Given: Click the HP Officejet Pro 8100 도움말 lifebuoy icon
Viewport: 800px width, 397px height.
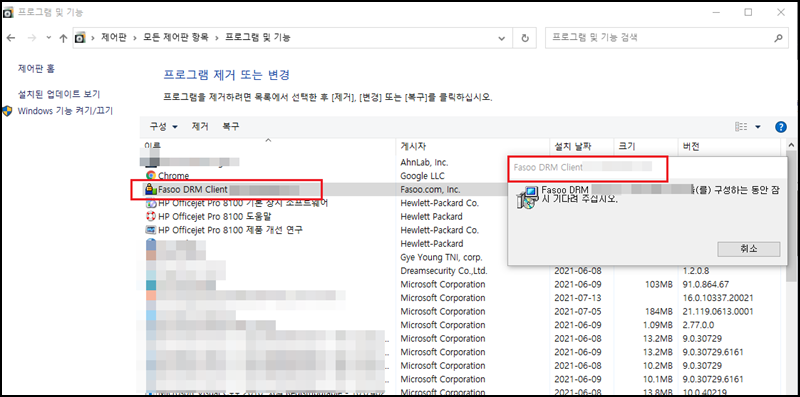Looking at the screenshot, I should point(151,216).
